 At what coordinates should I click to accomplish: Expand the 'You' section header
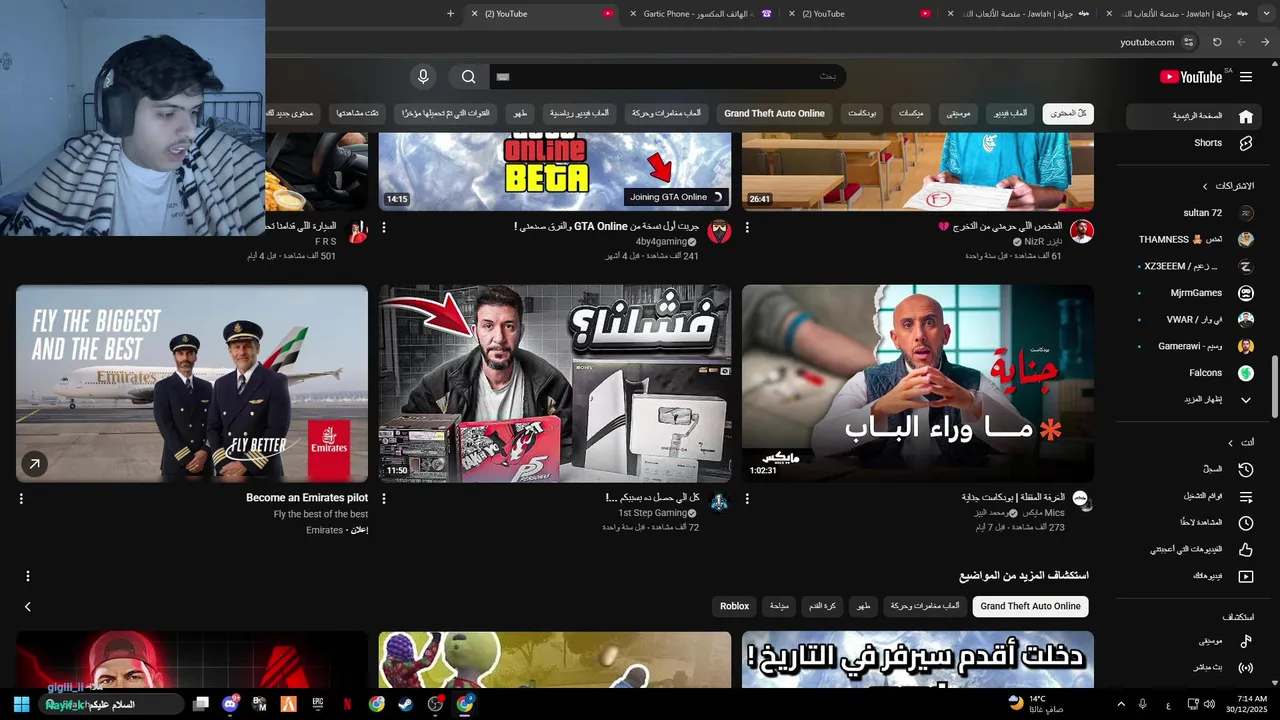pyautogui.click(x=1240, y=442)
